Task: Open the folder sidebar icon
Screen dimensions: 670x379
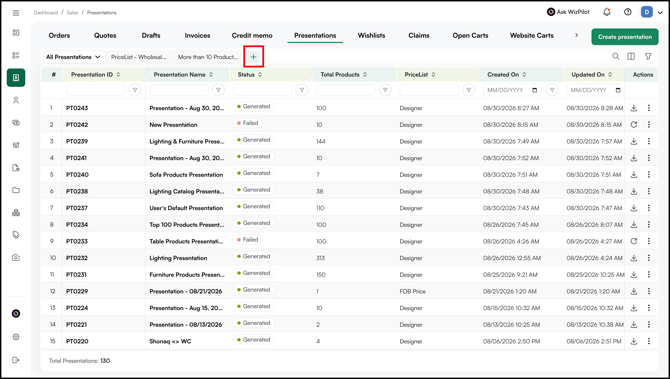Action: [x=16, y=190]
